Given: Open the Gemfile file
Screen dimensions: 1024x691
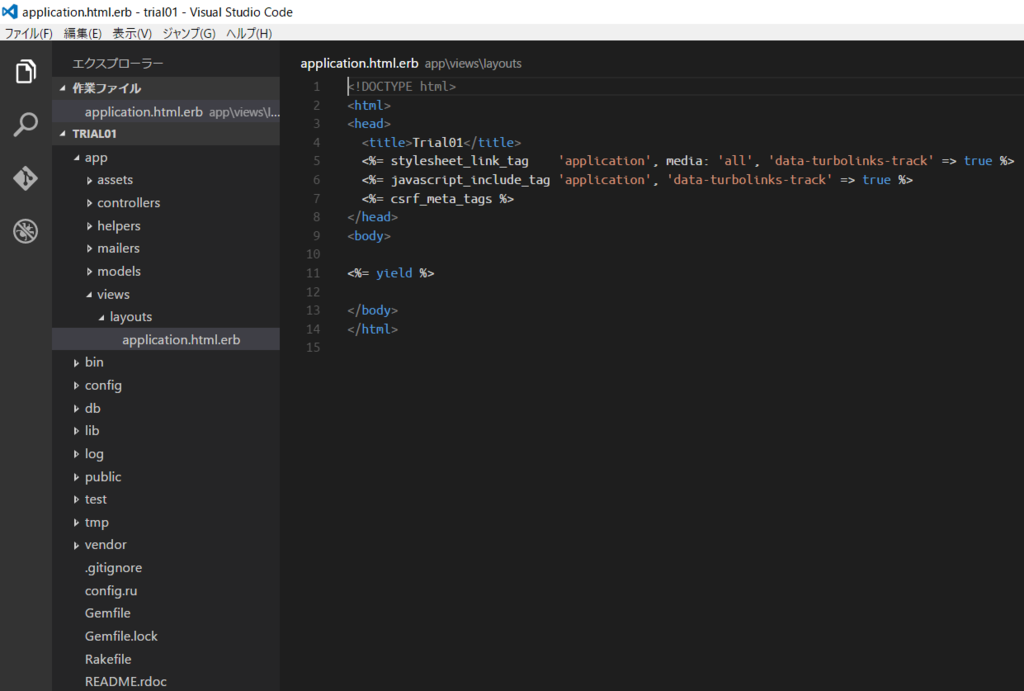Looking at the screenshot, I should pyautogui.click(x=108, y=613).
